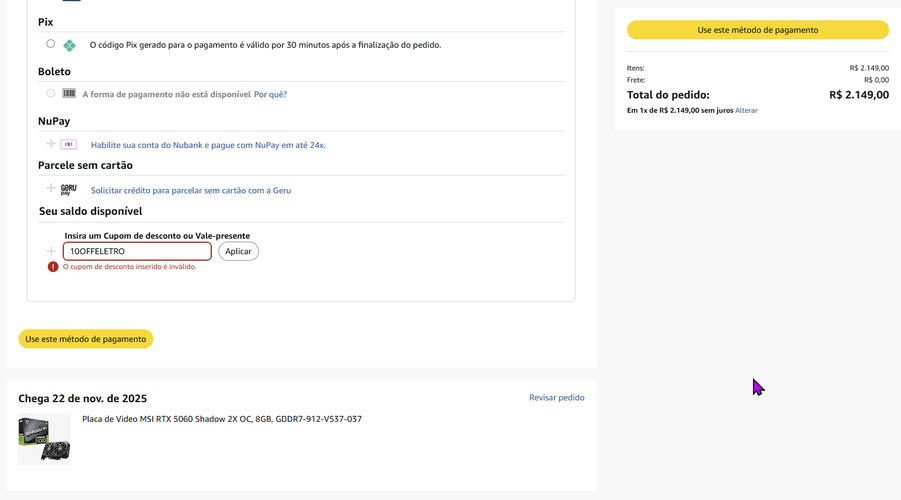This screenshot has height=500, width=901.
Task: Click the red invalid coupon error icon
Action: pyautogui.click(x=53, y=267)
